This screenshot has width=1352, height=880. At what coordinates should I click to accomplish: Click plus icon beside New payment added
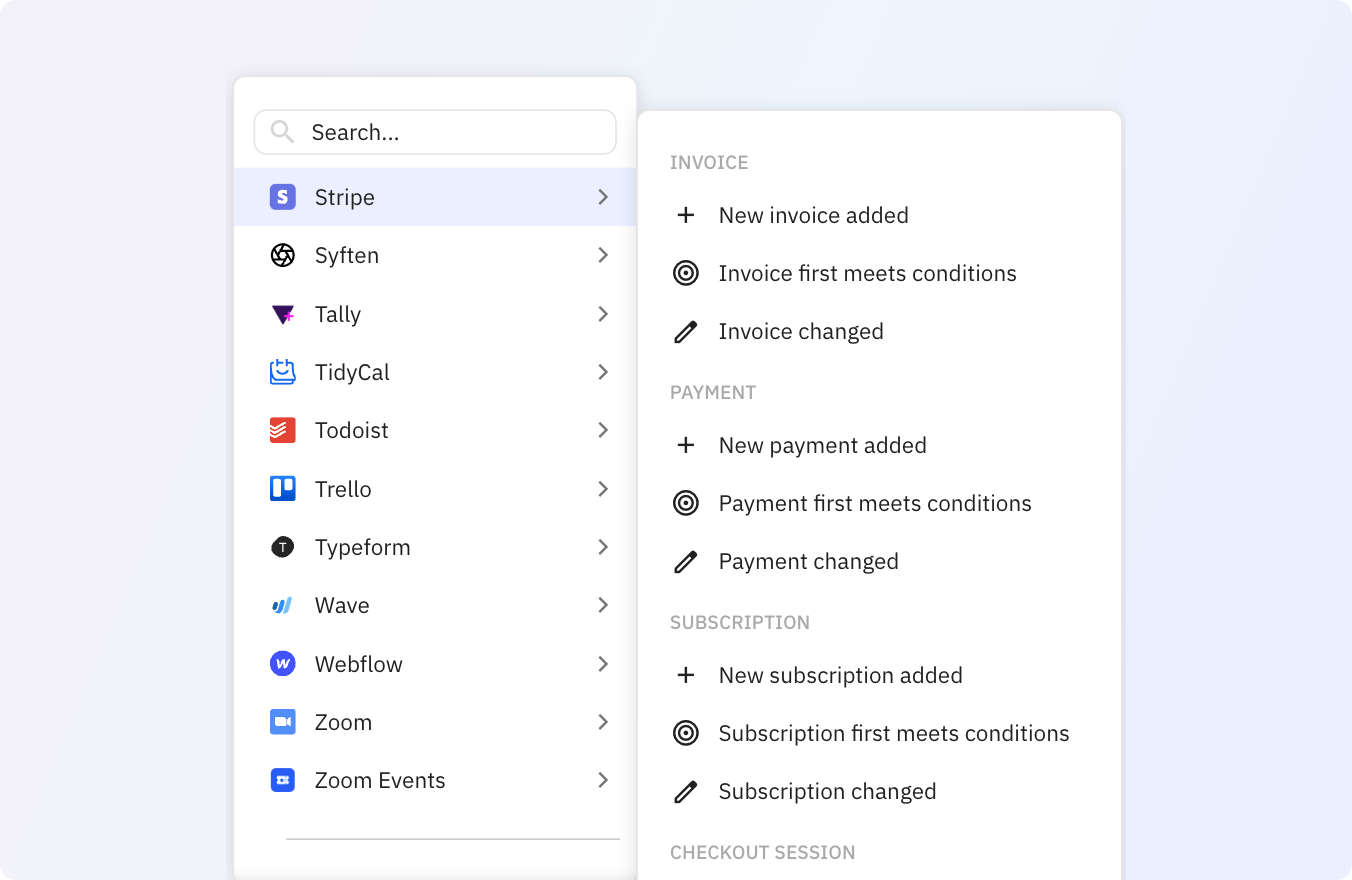tap(686, 445)
